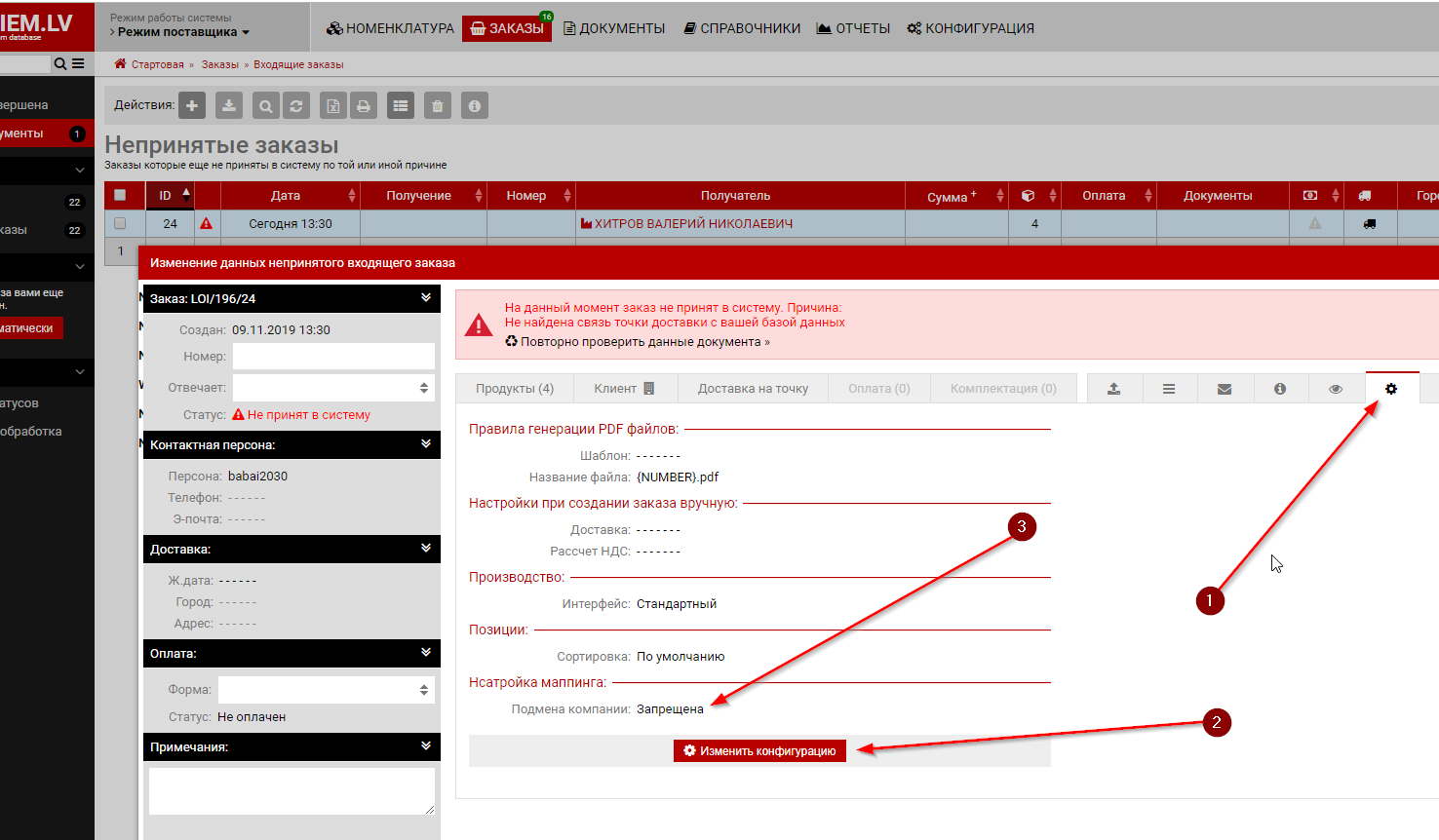Image resolution: width=1439 pixels, height=840 pixels.
Task: Open the 'Отвечает' dropdown
Action: (x=333, y=388)
